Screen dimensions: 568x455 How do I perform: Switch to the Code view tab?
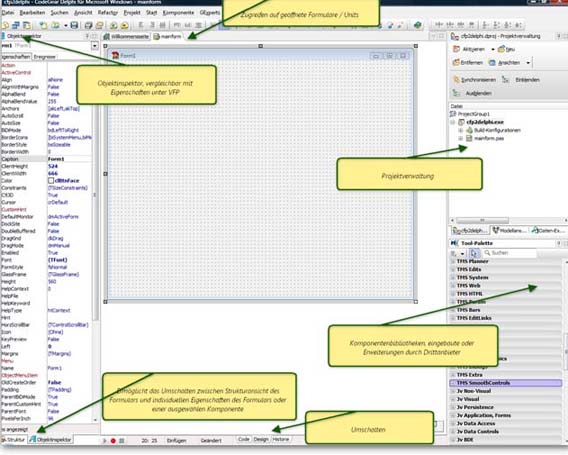[x=243, y=439]
